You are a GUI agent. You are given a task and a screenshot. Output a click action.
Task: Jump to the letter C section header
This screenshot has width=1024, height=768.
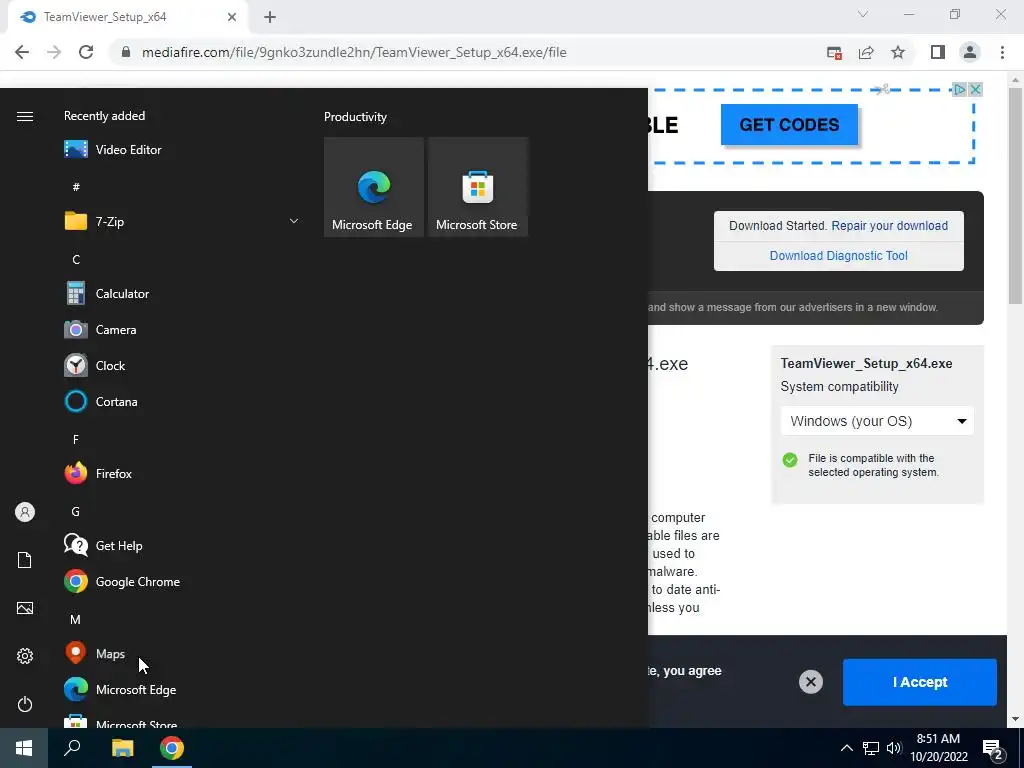pos(76,260)
